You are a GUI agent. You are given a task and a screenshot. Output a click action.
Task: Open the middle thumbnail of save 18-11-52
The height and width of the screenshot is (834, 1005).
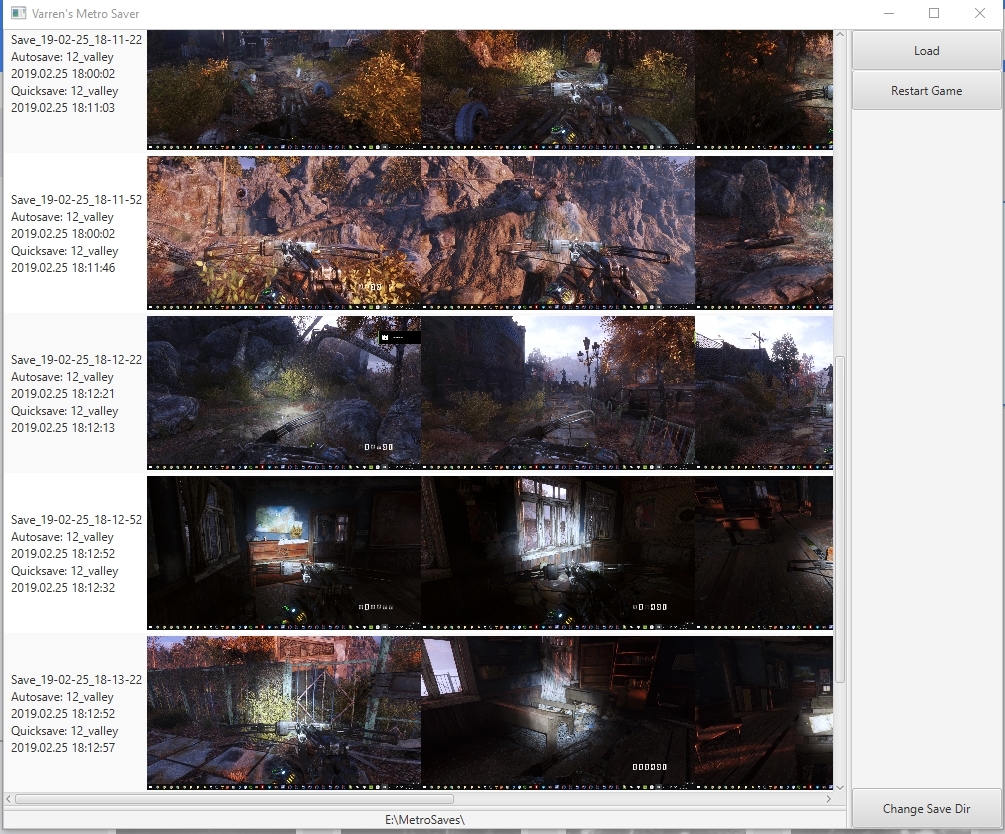point(558,233)
